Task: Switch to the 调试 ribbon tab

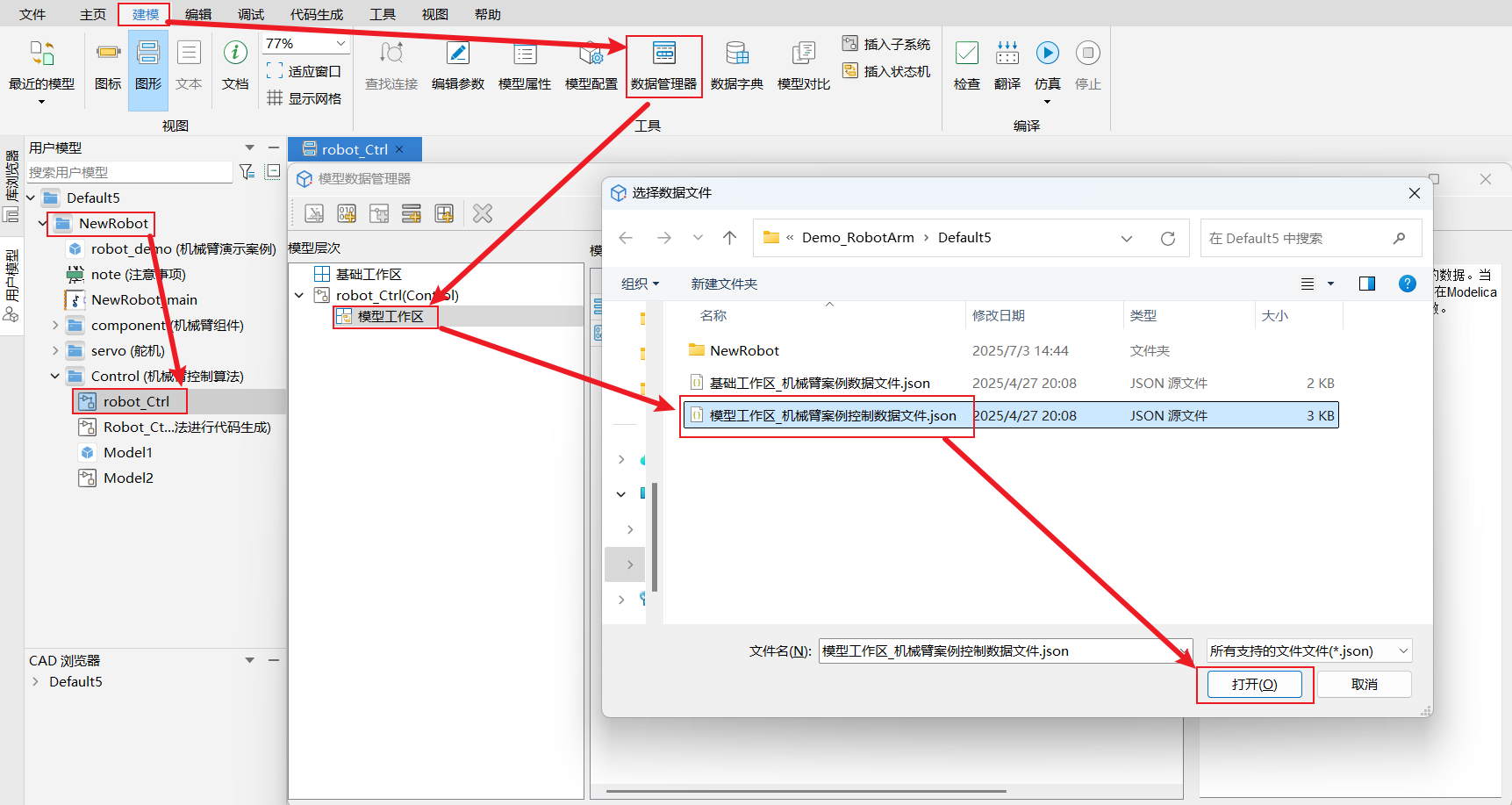Action: (x=251, y=14)
